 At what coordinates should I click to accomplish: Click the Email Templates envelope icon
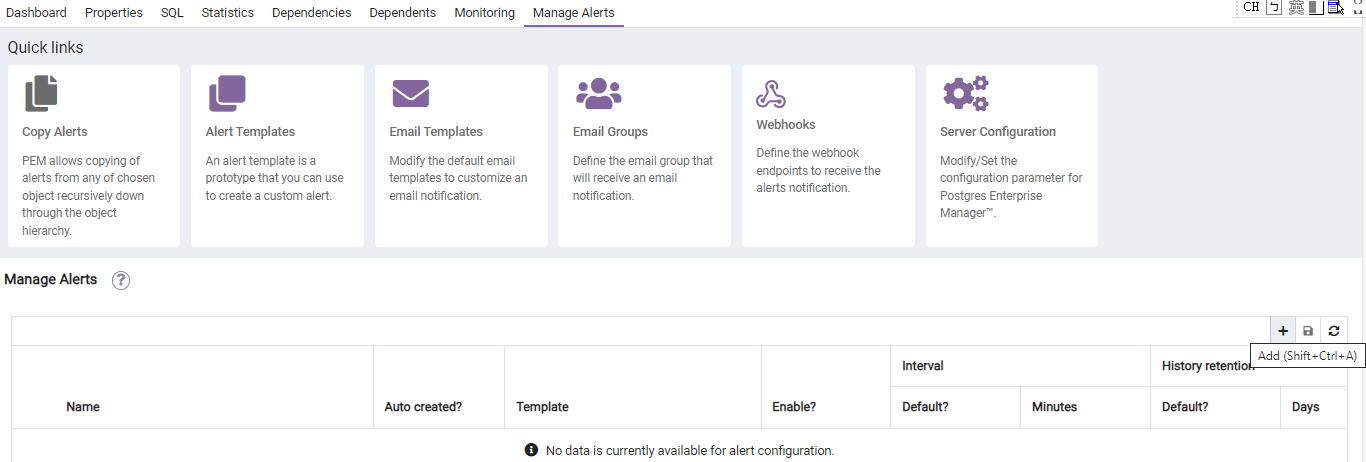coord(410,94)
